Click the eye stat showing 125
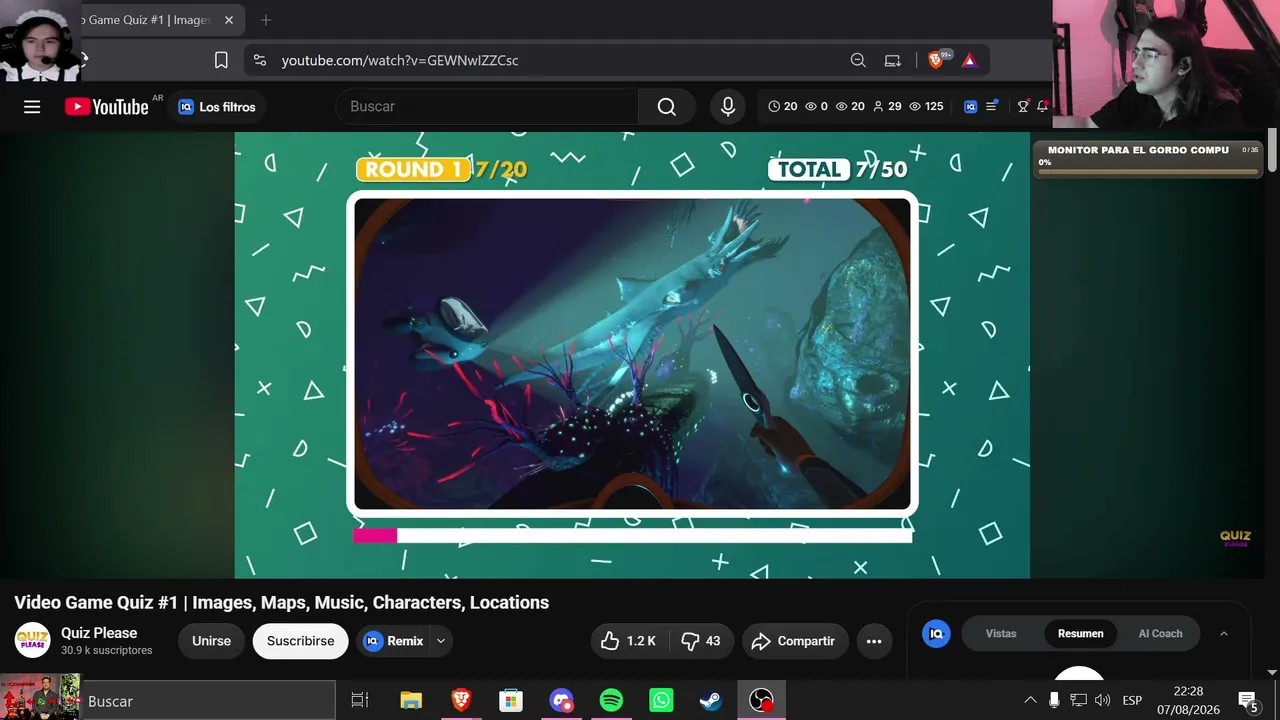This screenshot has width=1280, height=720. point(927,106)
